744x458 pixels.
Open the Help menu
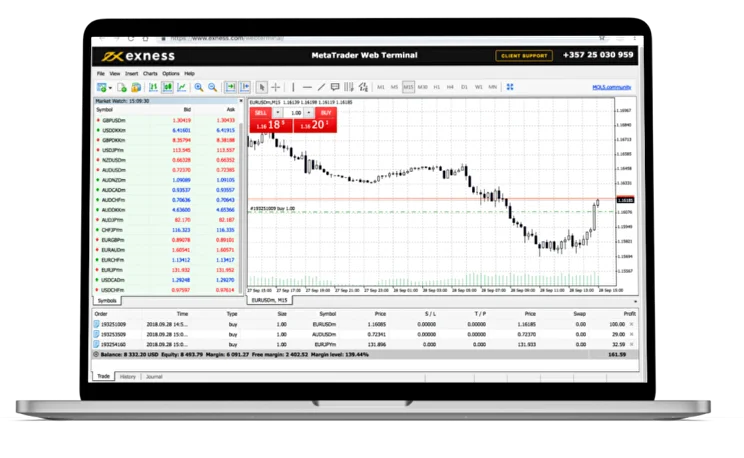click(x=189, y=74)
